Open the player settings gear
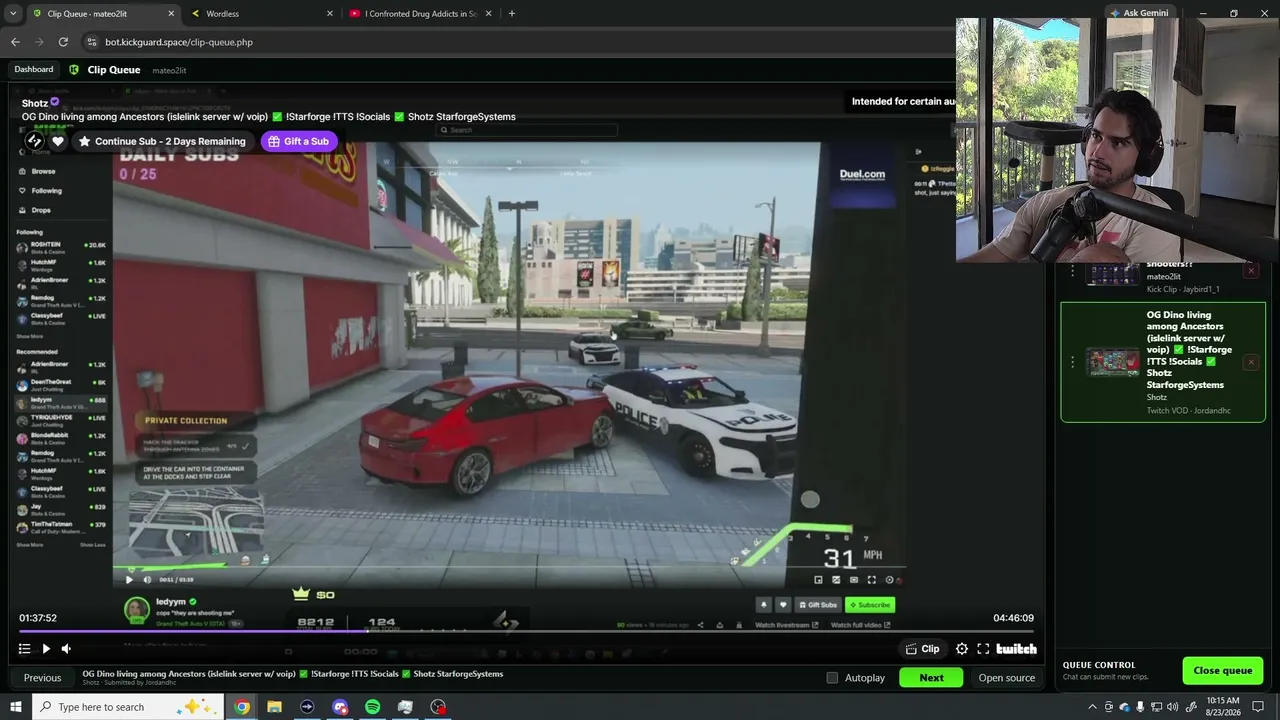 (x=962, y=649)
